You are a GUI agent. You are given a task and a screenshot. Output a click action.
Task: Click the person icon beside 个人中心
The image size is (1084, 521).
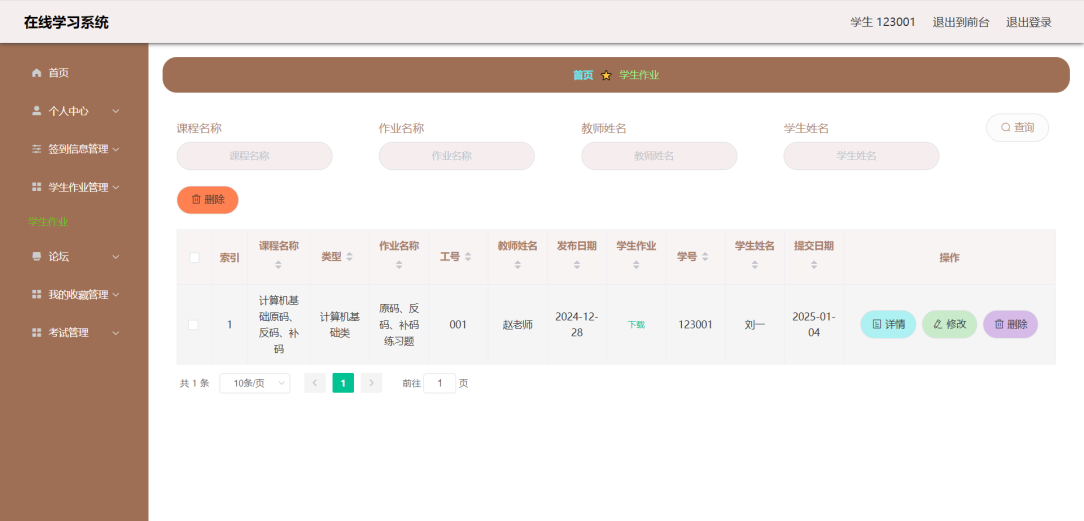coord(37,111)
